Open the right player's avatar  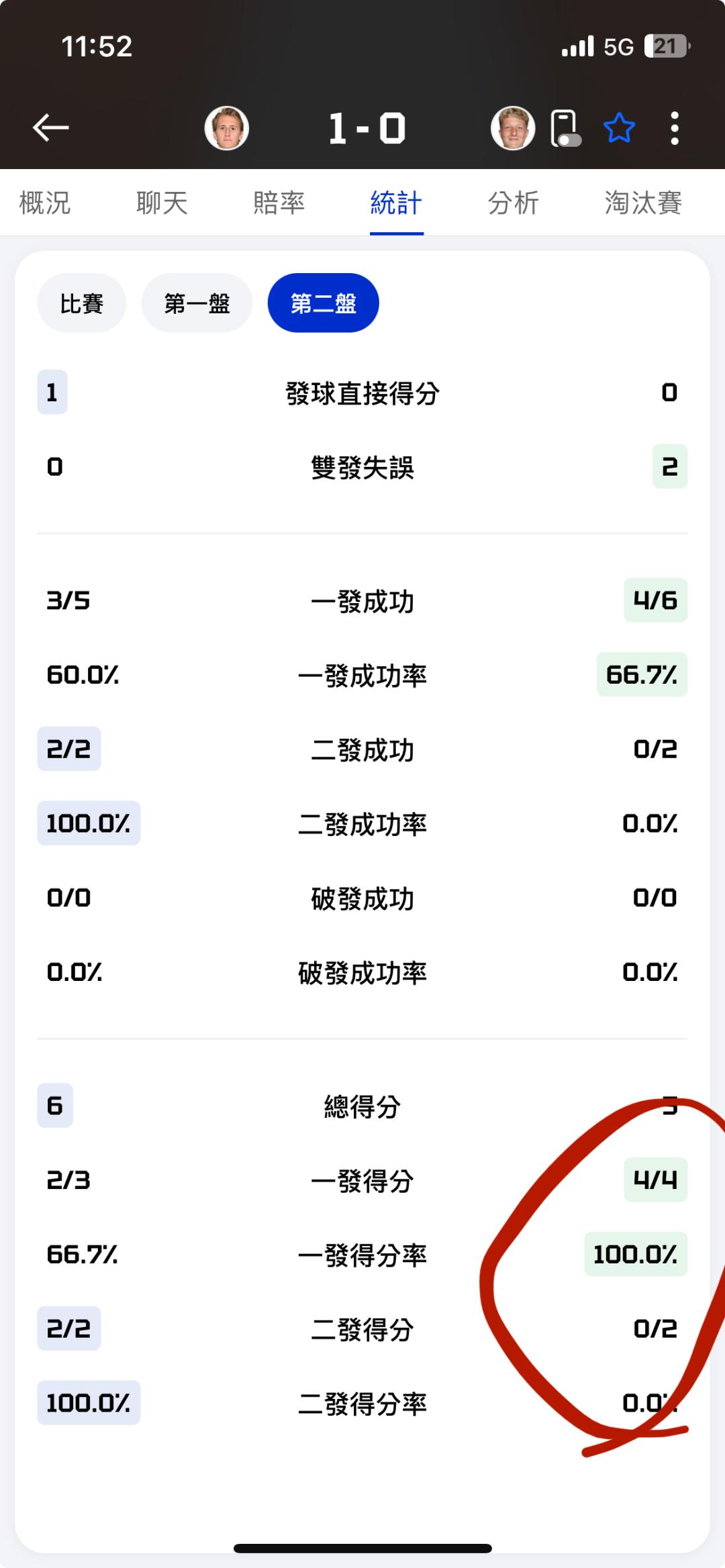pyautogui.click(x=513, y=127)
